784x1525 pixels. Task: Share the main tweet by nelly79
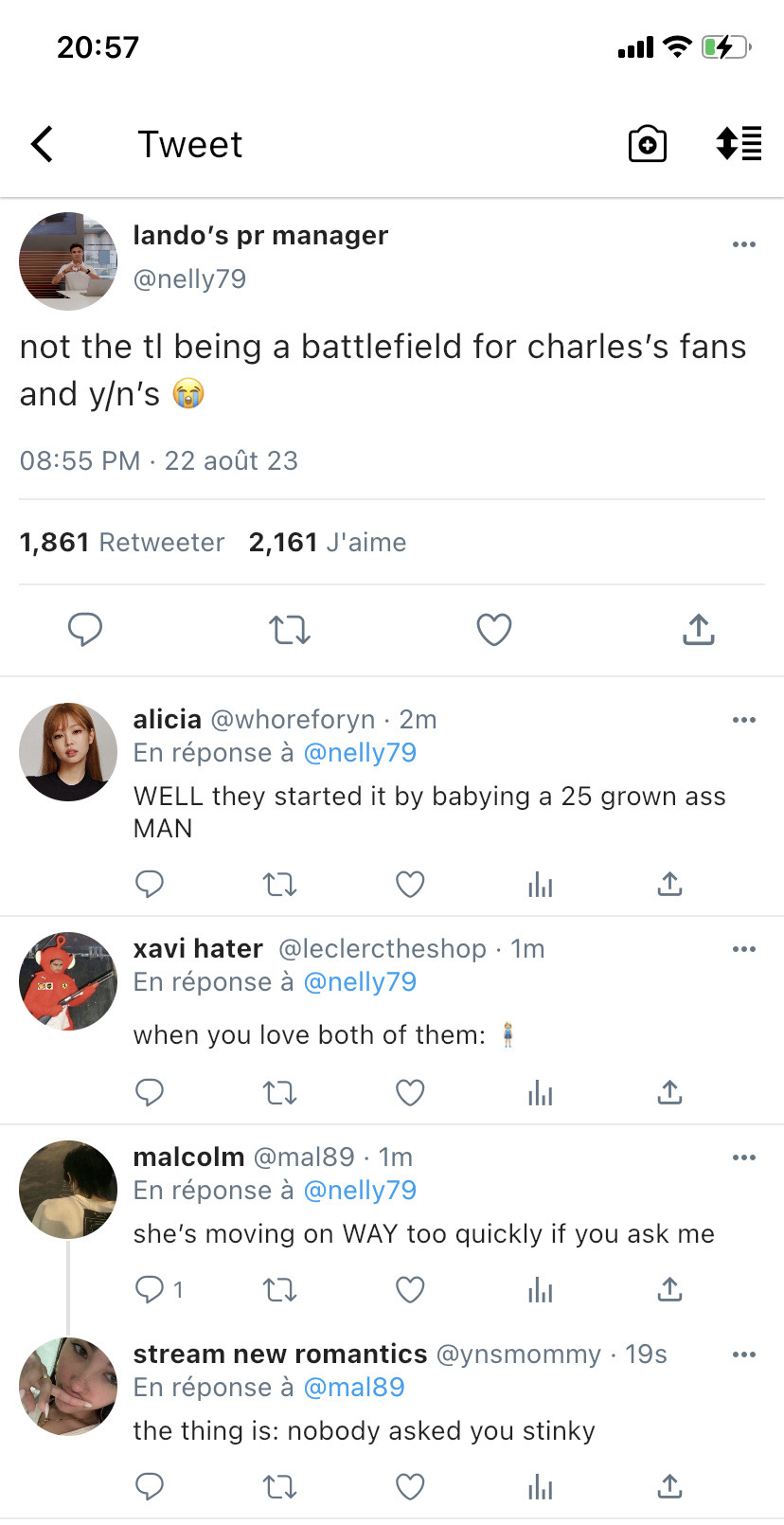pyautogui.click(x=698, y=629)
